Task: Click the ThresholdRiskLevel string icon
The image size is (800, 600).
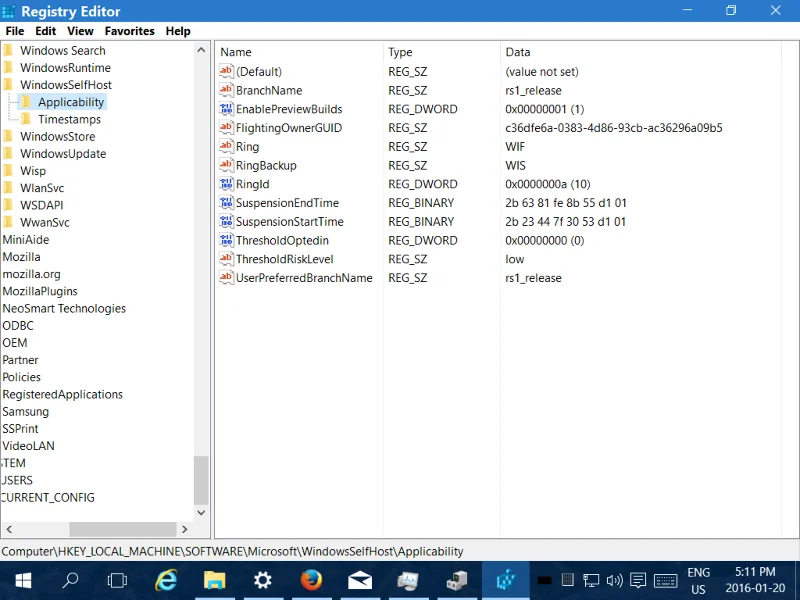Action: [x=226, y=259]
